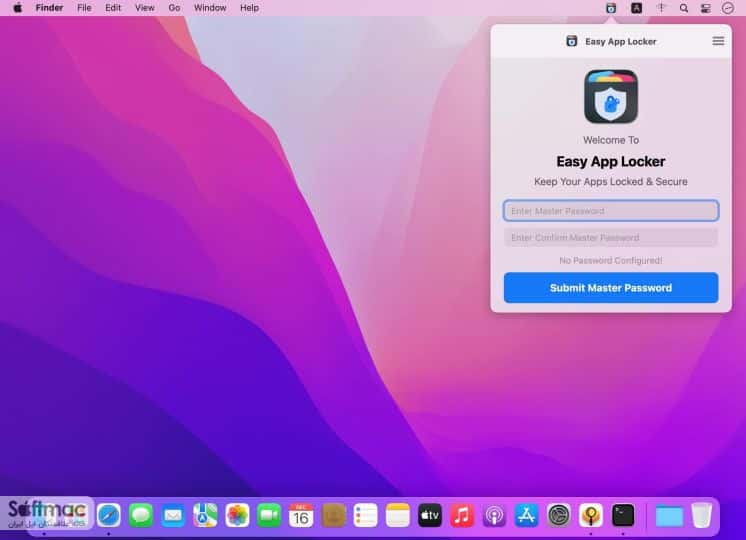Open the Window menu
Screen dimensions: 746x540
click(x=210, y=8)
